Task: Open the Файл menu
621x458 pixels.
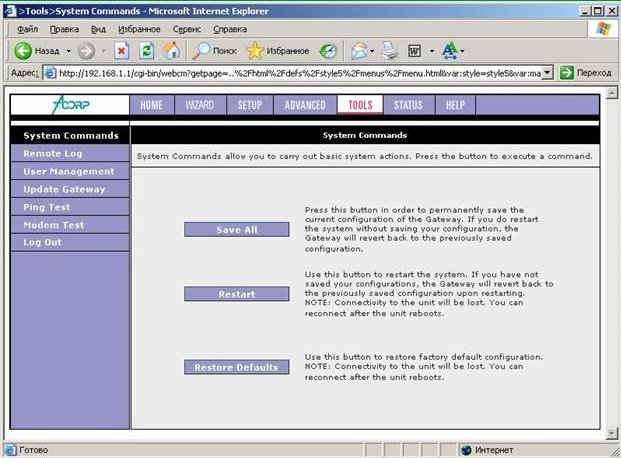Action: (27, 29)
